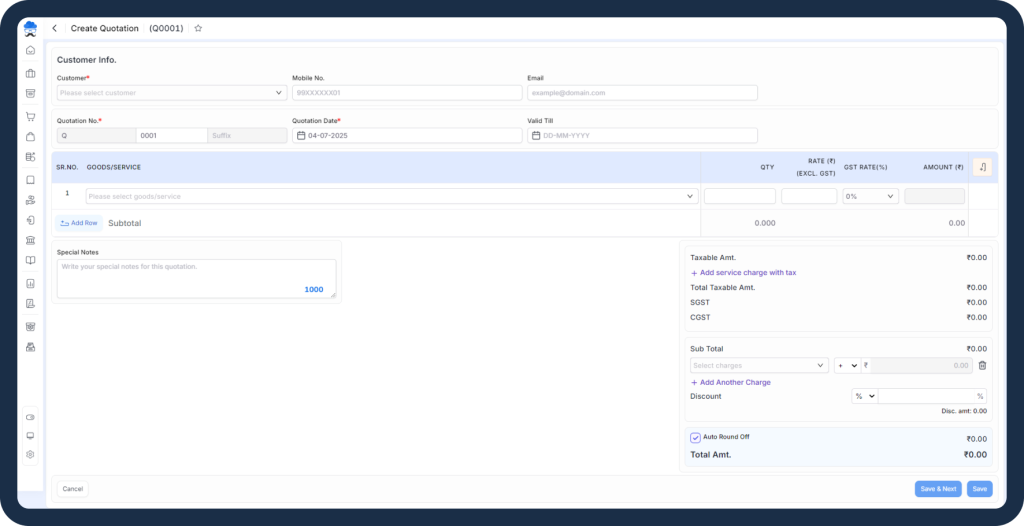The width and height of the screenshot is (1024, 526).
Task: Click the Cancel button
Action: pos(72,489)
